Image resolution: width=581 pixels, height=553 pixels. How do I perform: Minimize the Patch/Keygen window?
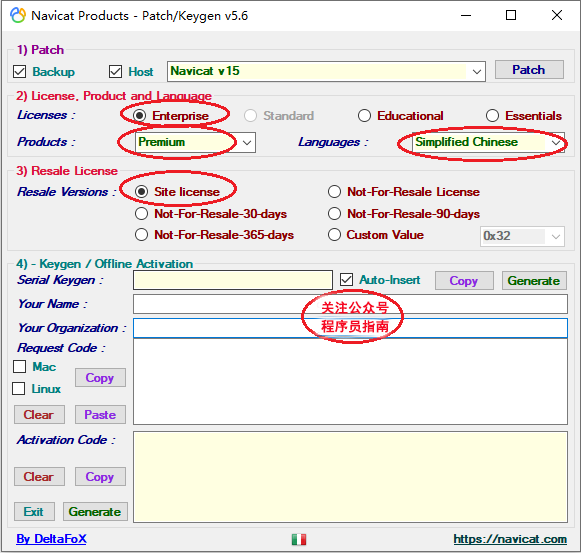(x=466, y=16)
